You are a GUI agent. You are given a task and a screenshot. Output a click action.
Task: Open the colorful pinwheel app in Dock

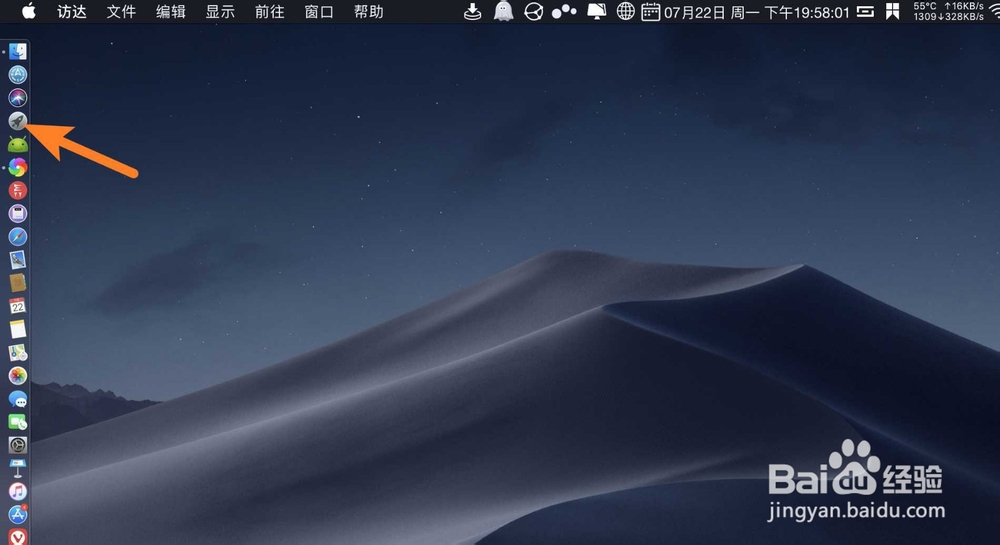point(18,167)
